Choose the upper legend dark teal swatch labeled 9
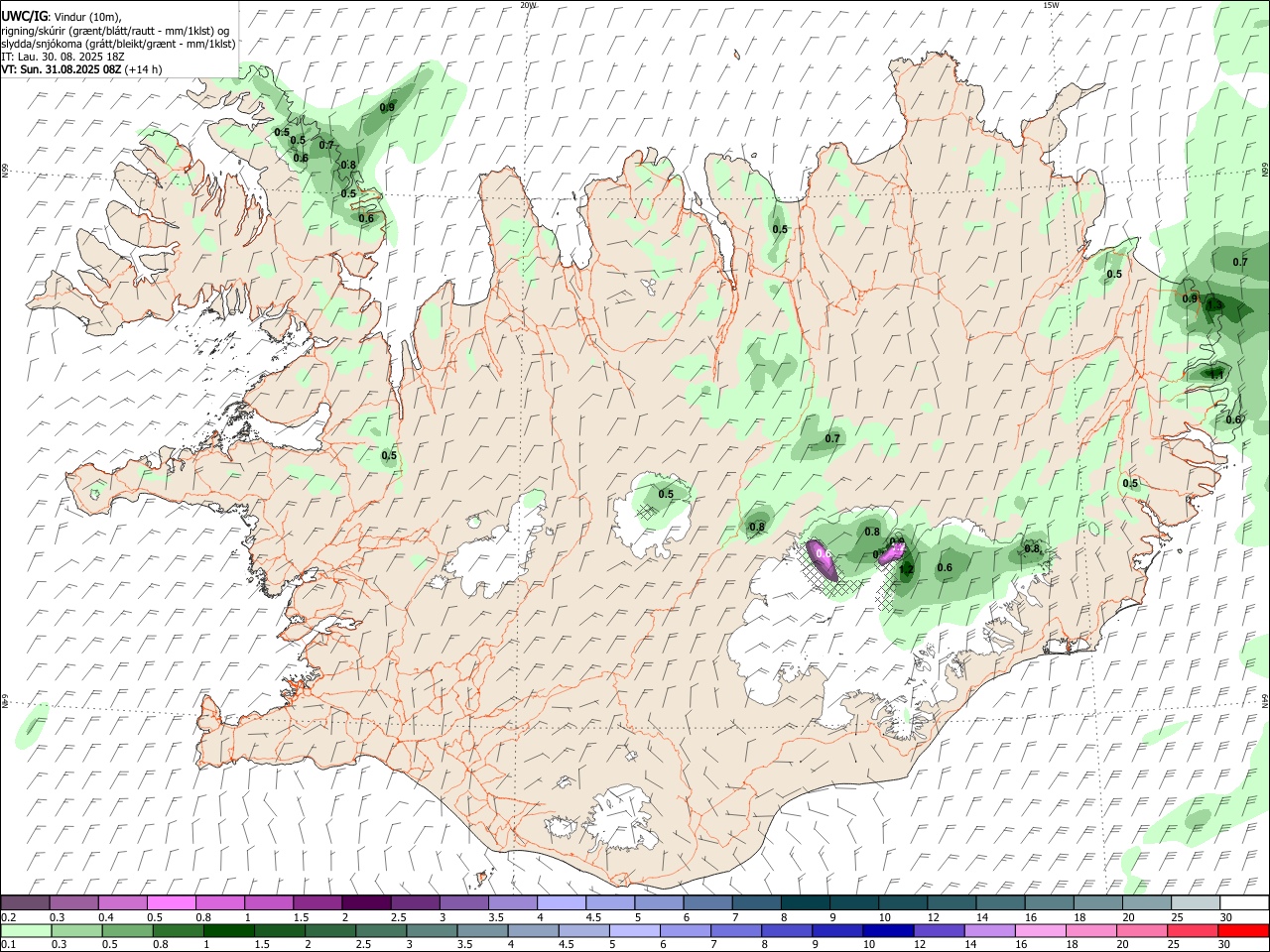Screen dimensions: 1270x952 coord(854,902)
